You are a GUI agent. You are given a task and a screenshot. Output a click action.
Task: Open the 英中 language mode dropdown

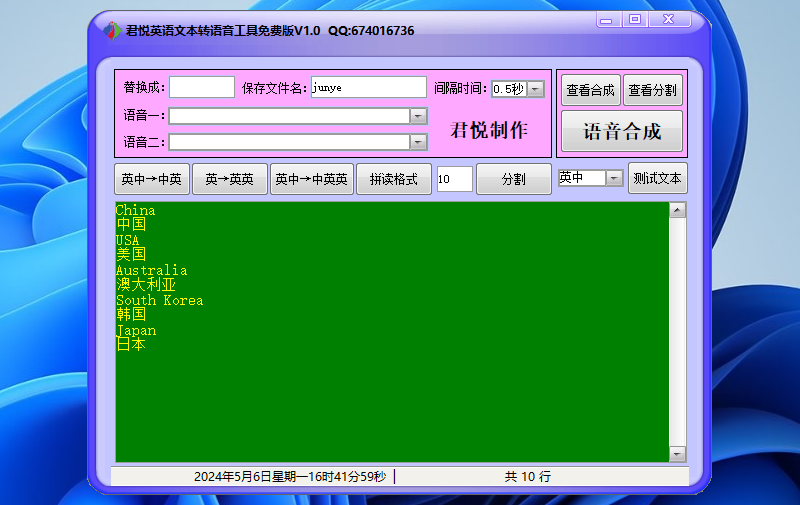614,178
